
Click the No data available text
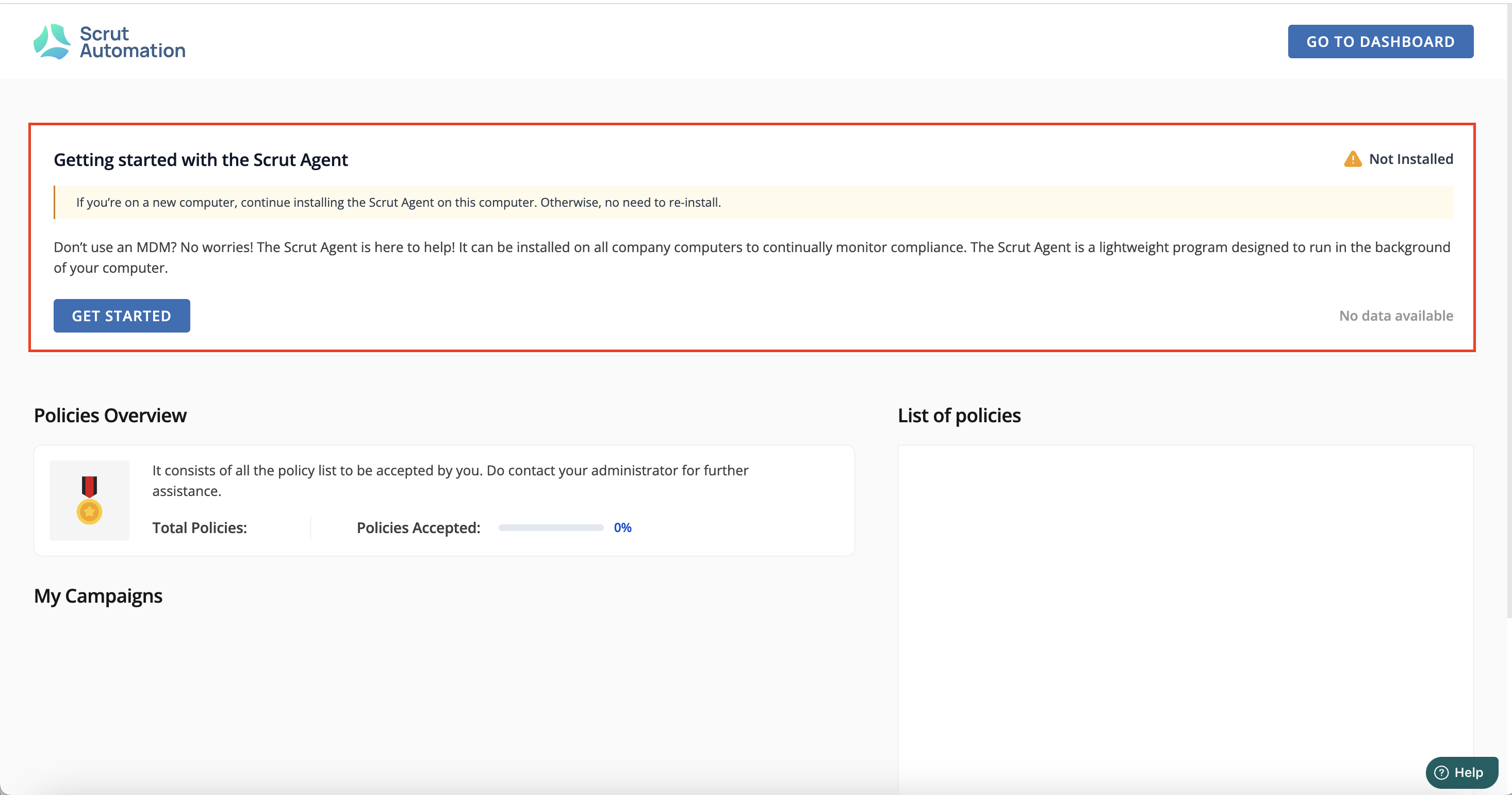(x=1396, y=316)
